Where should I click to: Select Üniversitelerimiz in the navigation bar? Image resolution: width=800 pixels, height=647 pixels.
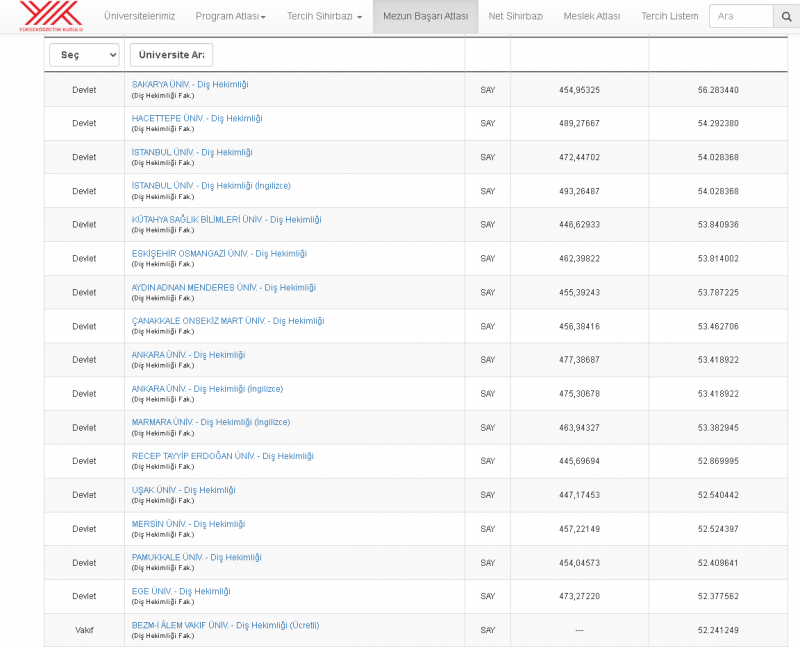pyautogui.click(x=140, y=17)
